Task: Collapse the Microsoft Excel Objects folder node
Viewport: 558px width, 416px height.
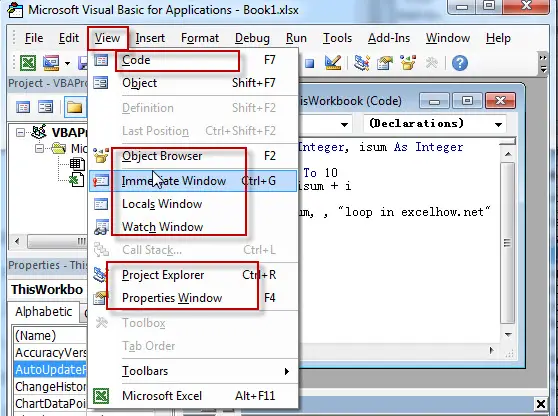Action: pos(40,148)
